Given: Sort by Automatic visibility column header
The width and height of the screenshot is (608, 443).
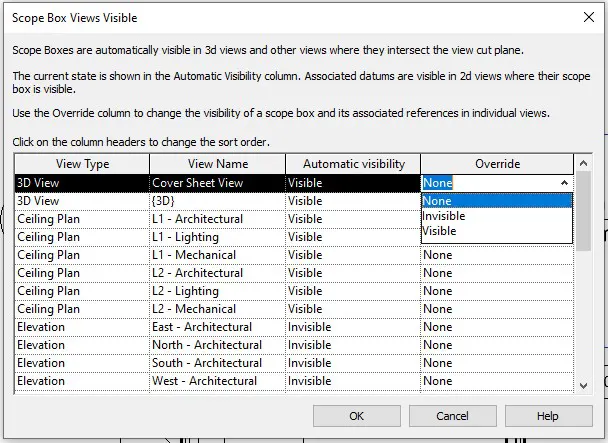Looking at the screenshot, I should 353,164.
